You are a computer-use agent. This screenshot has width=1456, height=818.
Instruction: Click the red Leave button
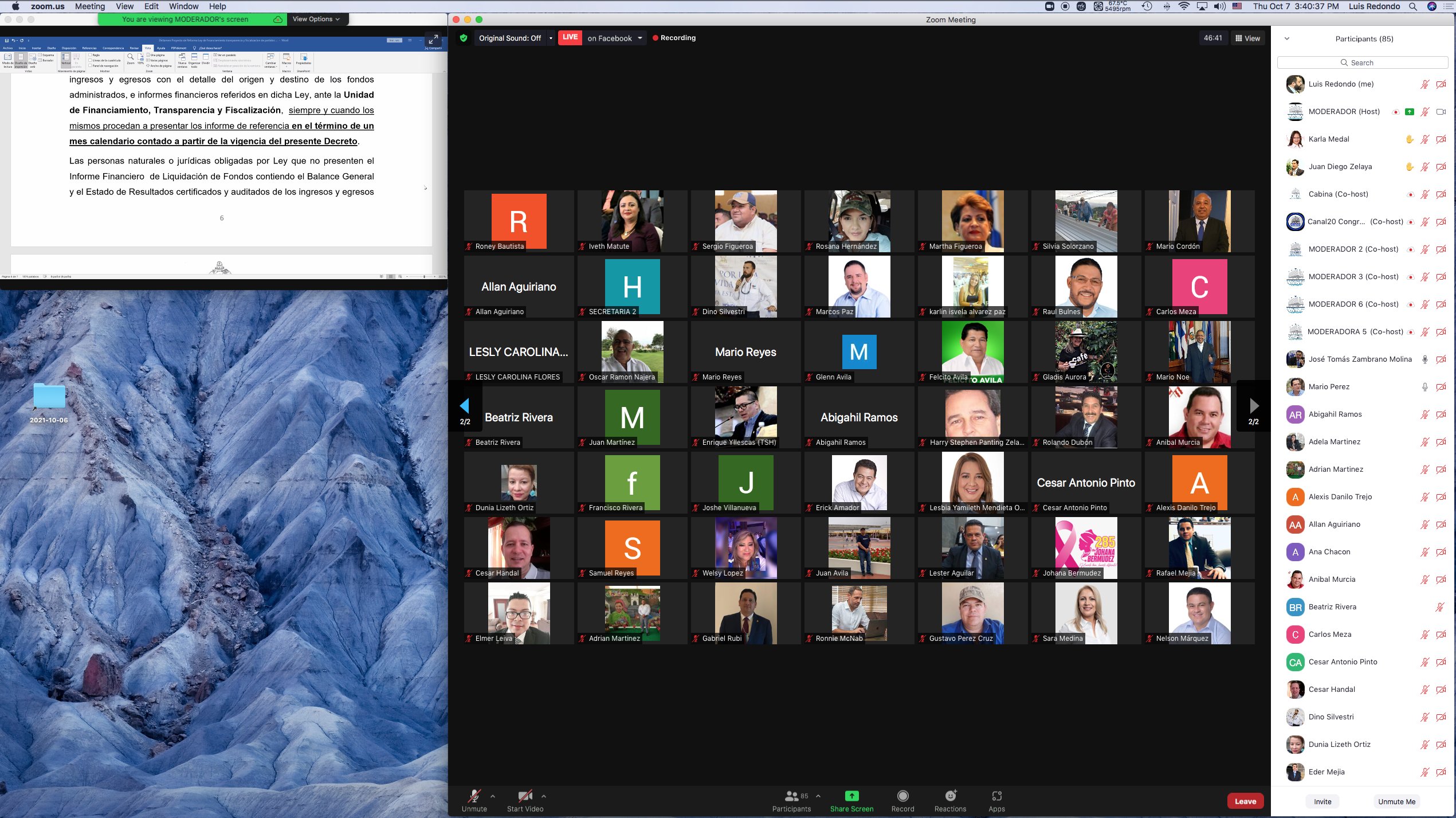pos(1245,801)
